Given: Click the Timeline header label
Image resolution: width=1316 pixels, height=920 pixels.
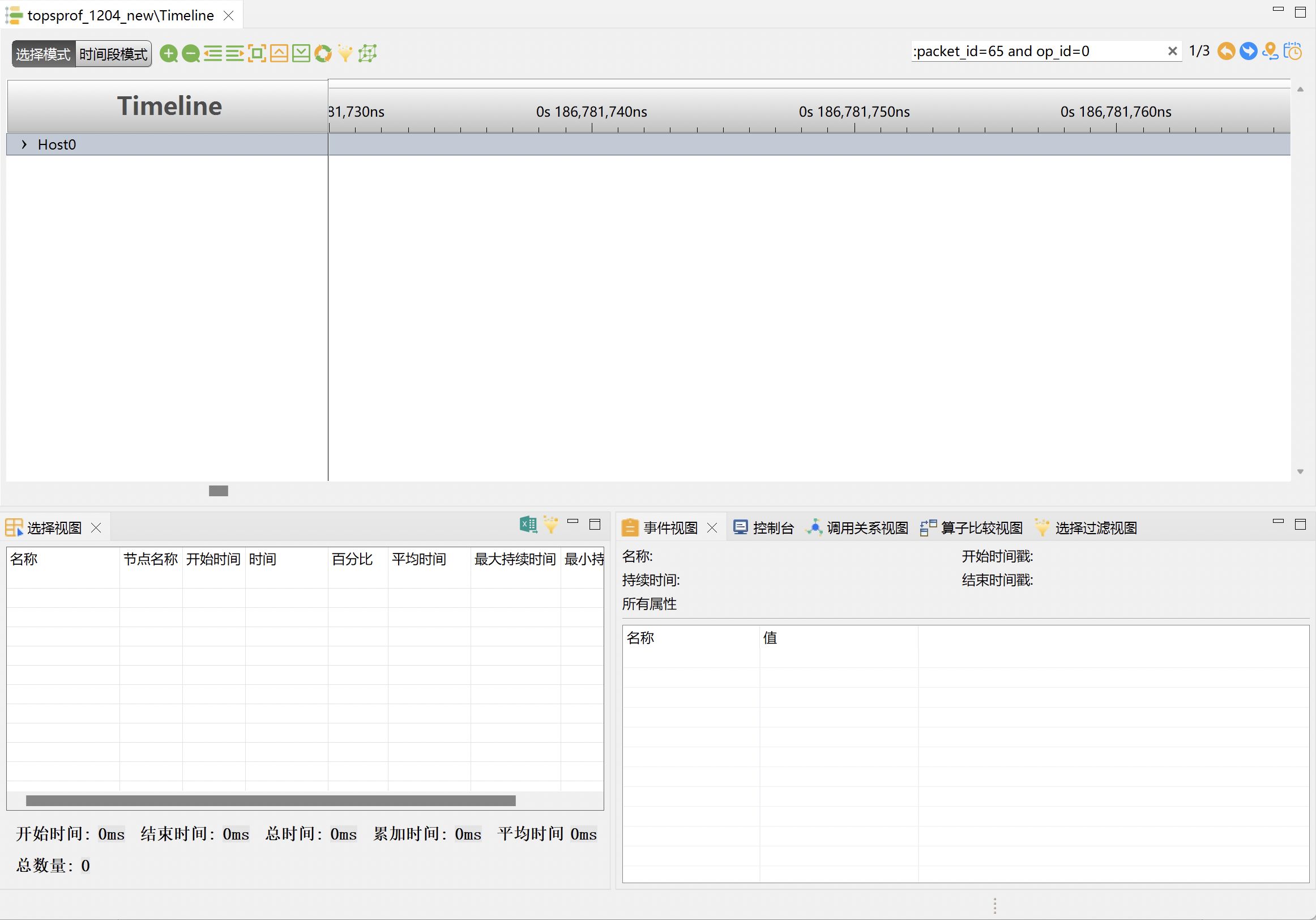Looking at the screenshot, I should click(170, 106).
